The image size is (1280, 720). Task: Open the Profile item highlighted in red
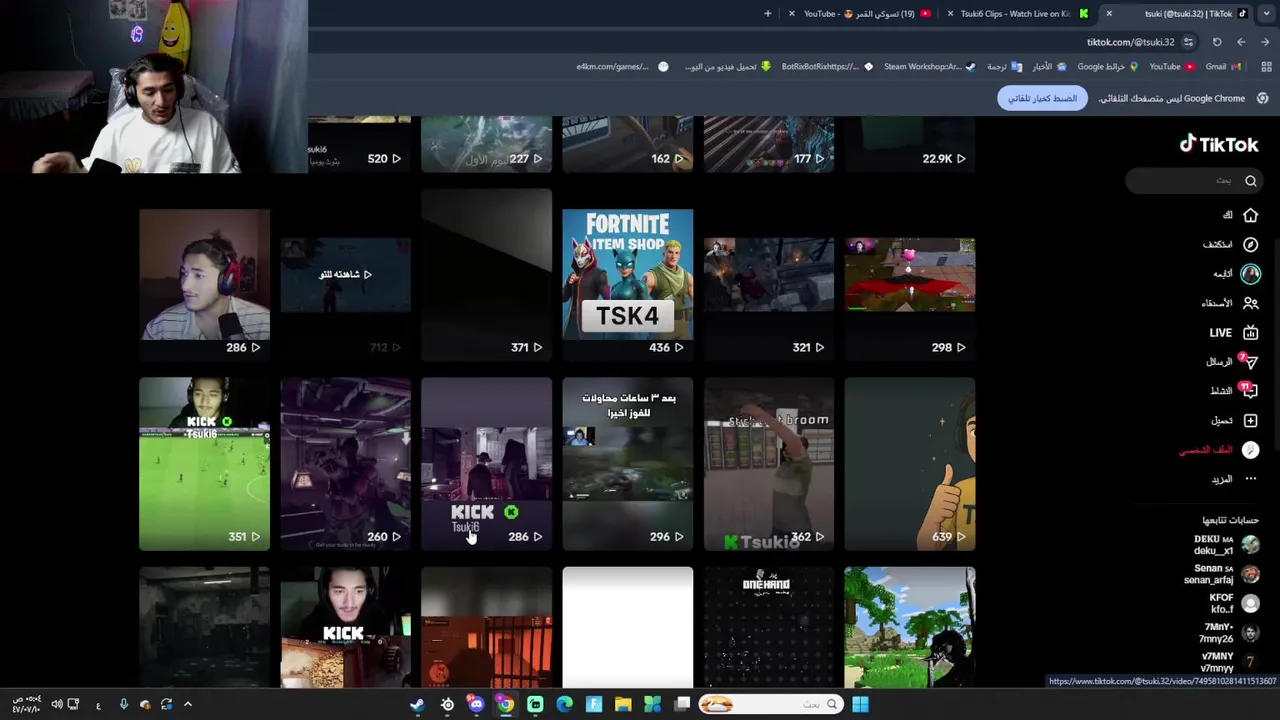click(x=1219, y=450)
